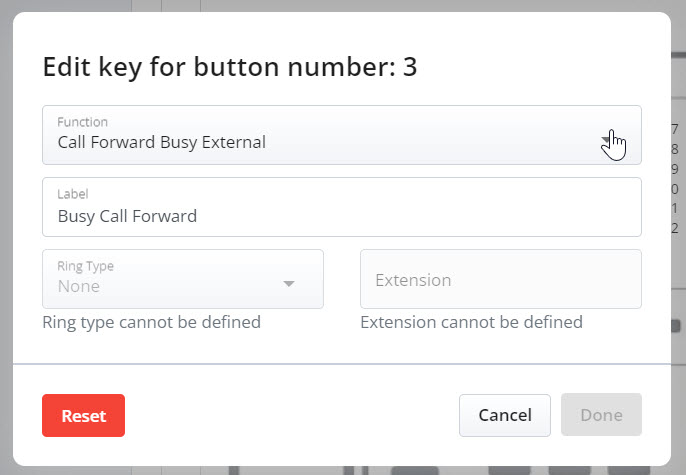Image resolution: width=686 pixels, height=475 pixels.
Task: Click the Ring type cannot be defined message
Action: click(x=151, y=322)
